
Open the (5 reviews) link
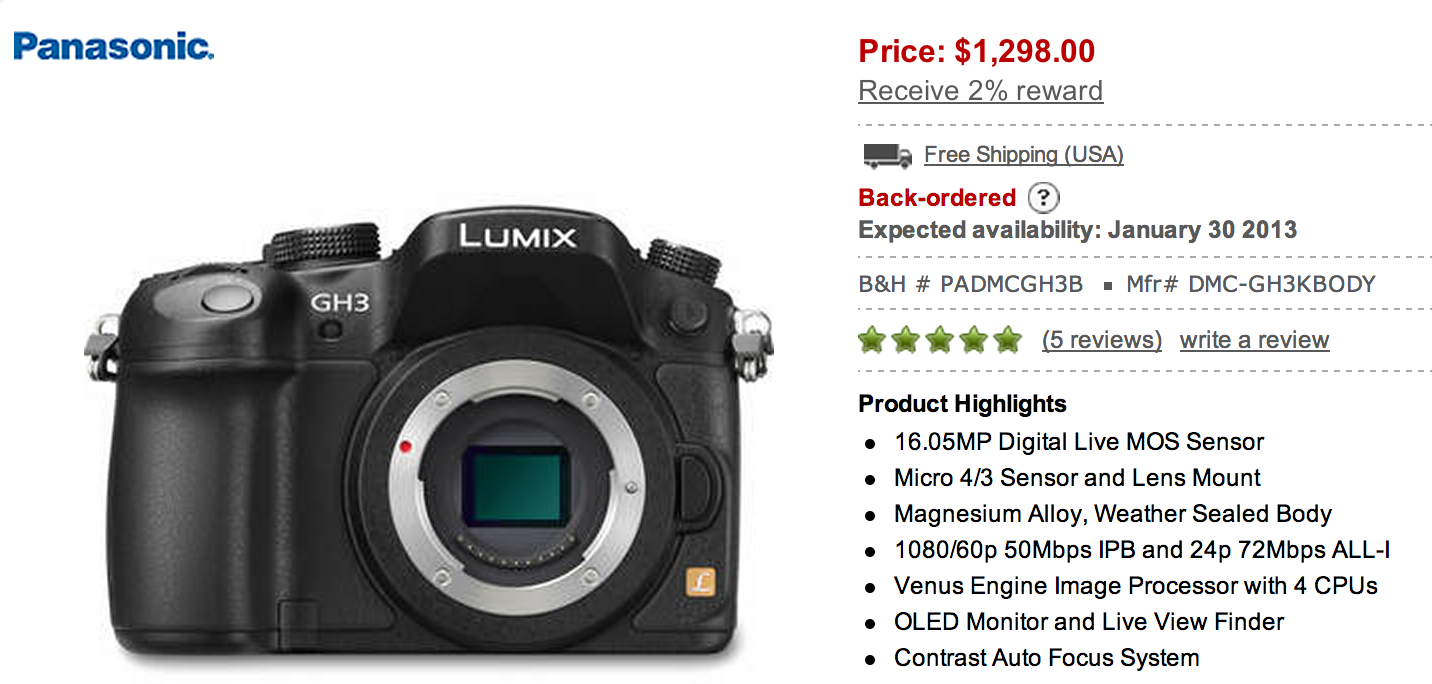point(1101,340)
